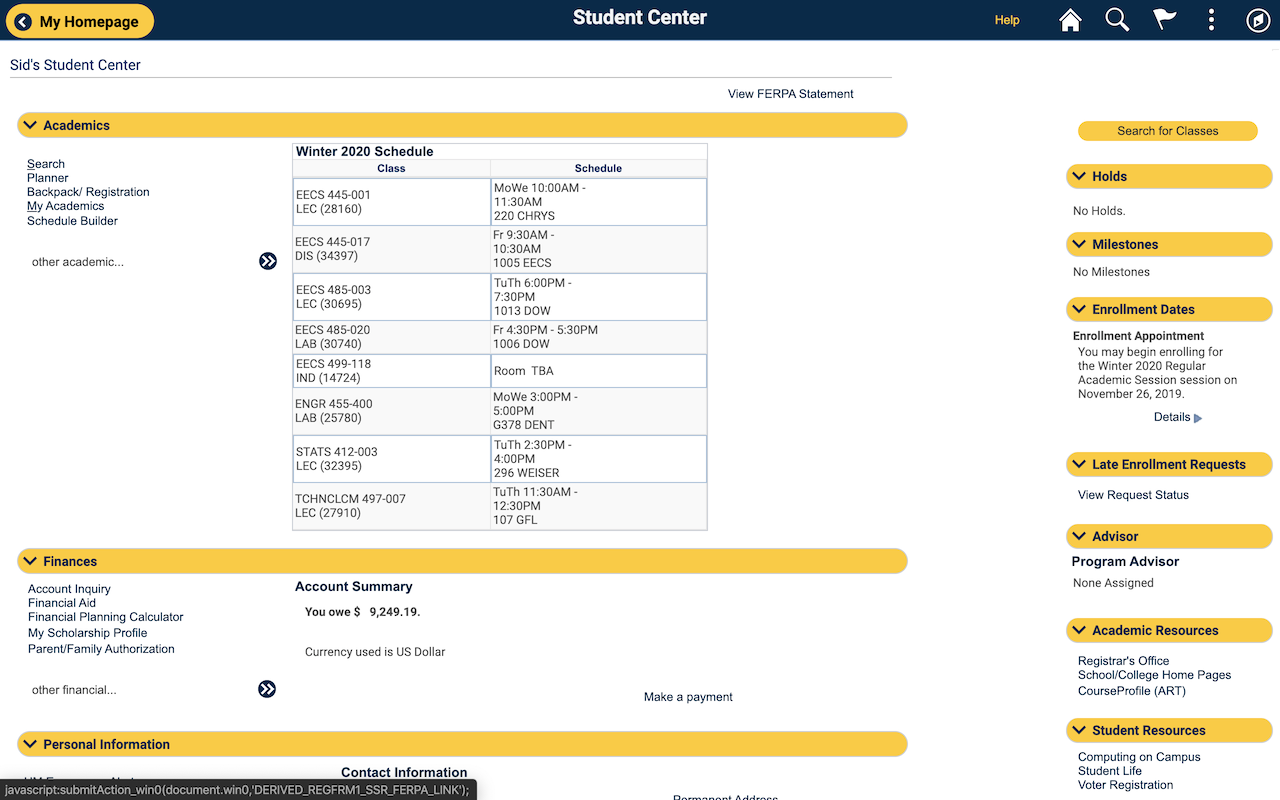Viewport: 1280px width, 800px height.
Task: Select EECS 445-001 LEC class cell
Action: point(392,202)
